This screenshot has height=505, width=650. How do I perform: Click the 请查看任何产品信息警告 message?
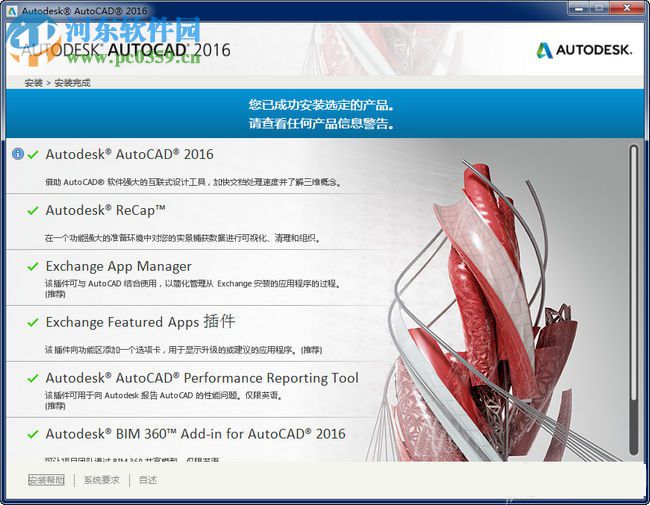pos(321,123)
